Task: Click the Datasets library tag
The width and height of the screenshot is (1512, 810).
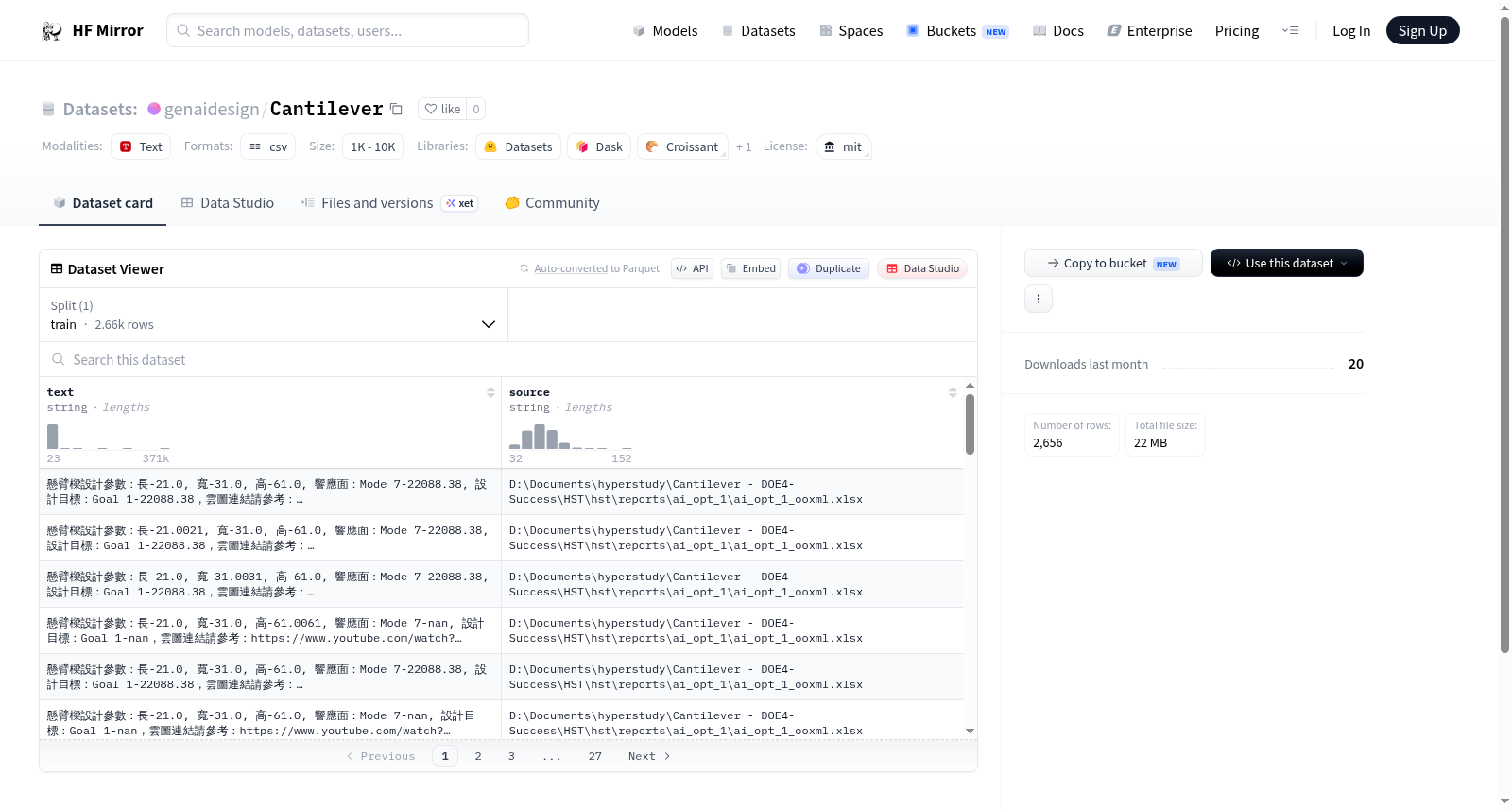Action: pyautogui.click(x=518, y=146)
